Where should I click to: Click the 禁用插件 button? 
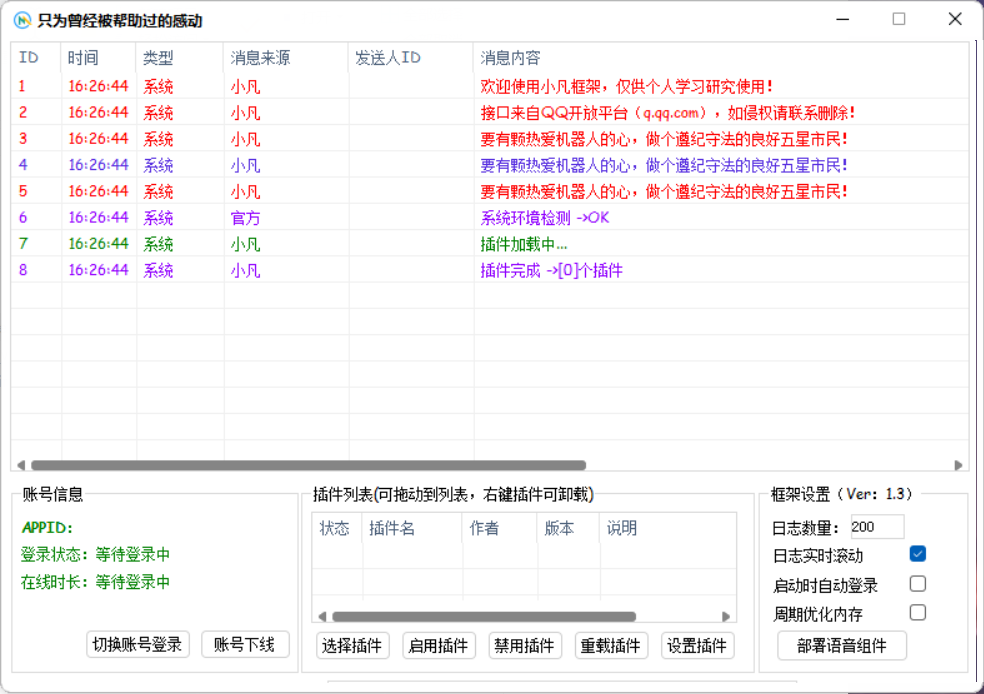[527, 646]
